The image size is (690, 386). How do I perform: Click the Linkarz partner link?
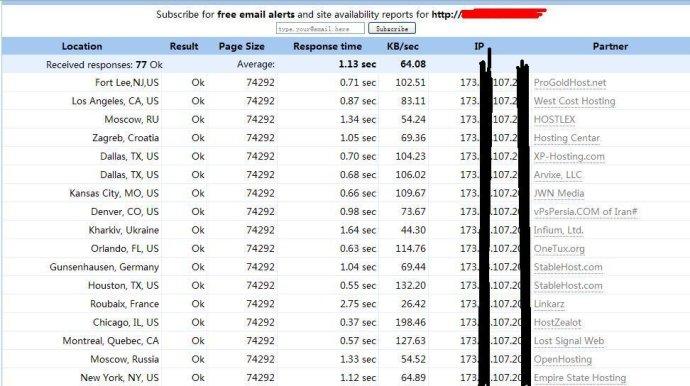coord(549,304)
